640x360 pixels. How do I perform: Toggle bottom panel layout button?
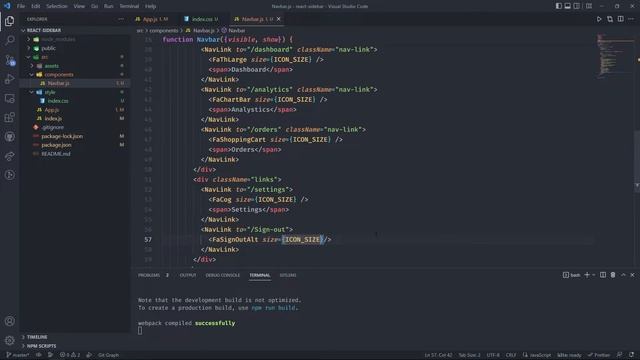567,6
